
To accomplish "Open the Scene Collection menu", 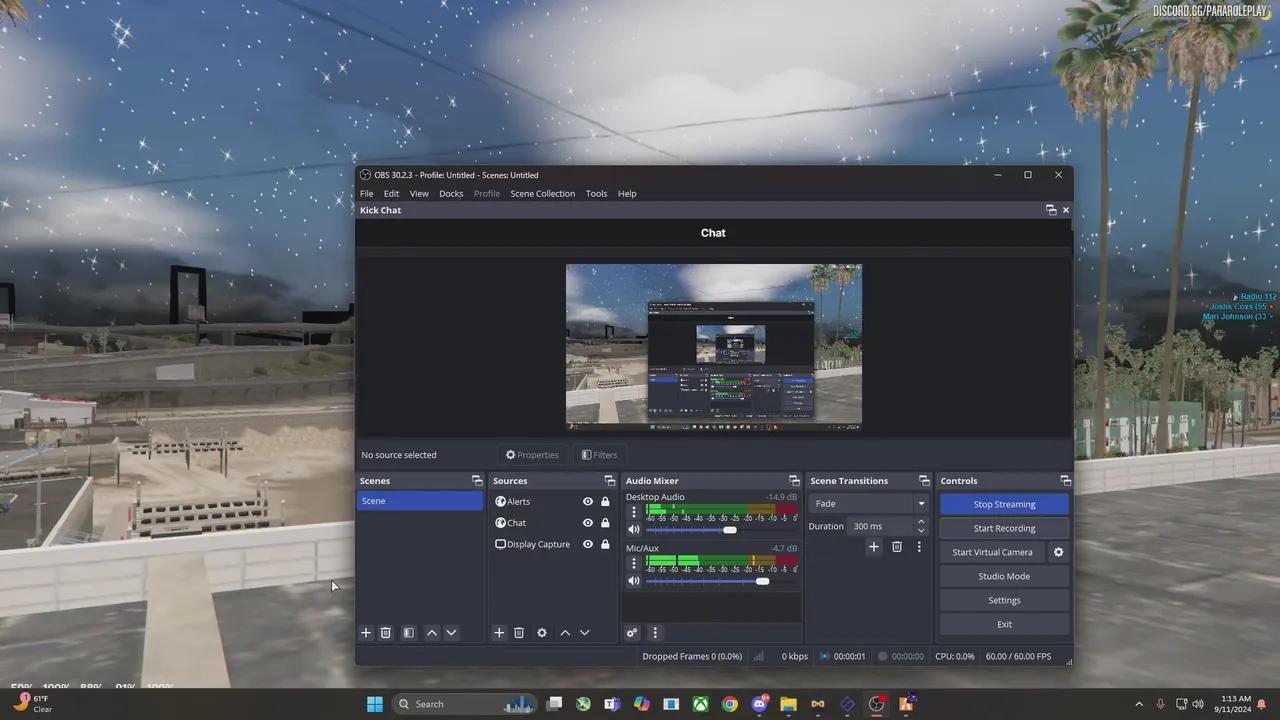I will coord(542,194).
